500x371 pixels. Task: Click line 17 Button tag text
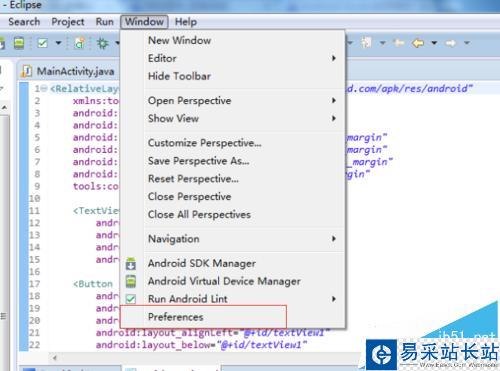(x=93, y=284)
